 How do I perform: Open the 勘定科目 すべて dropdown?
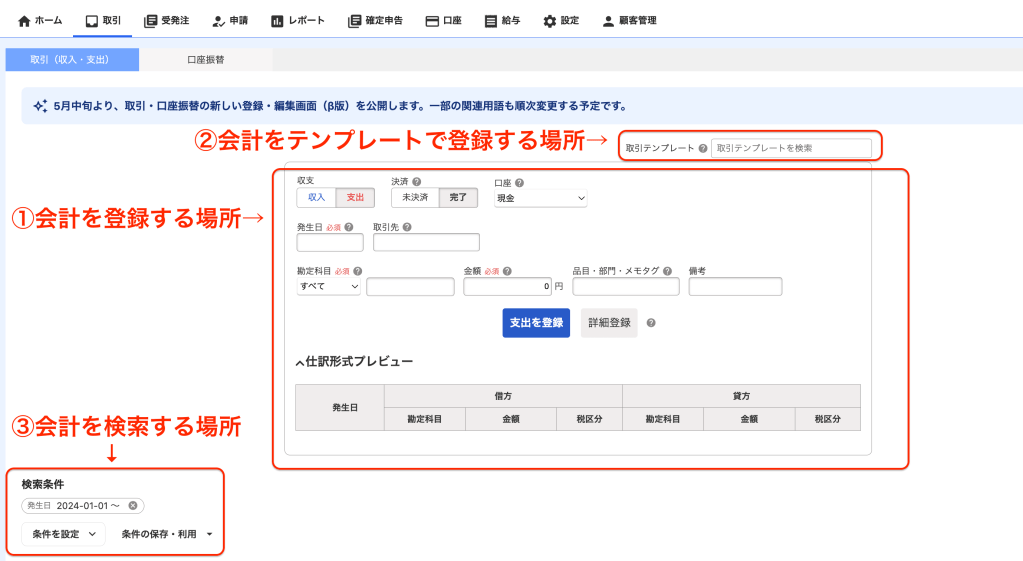[329, 286]
